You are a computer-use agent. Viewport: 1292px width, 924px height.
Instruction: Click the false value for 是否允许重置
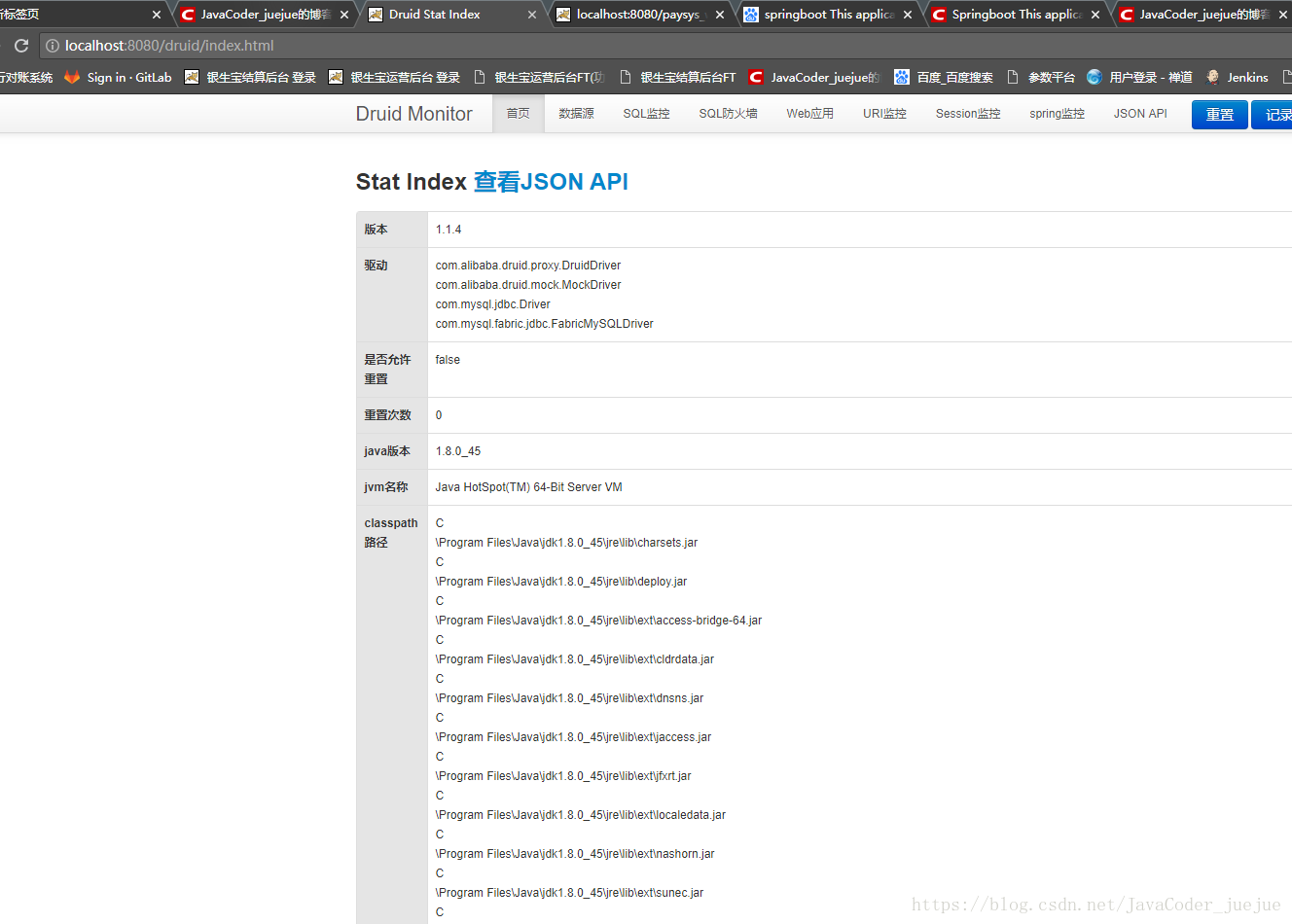(x=448, y=360)
